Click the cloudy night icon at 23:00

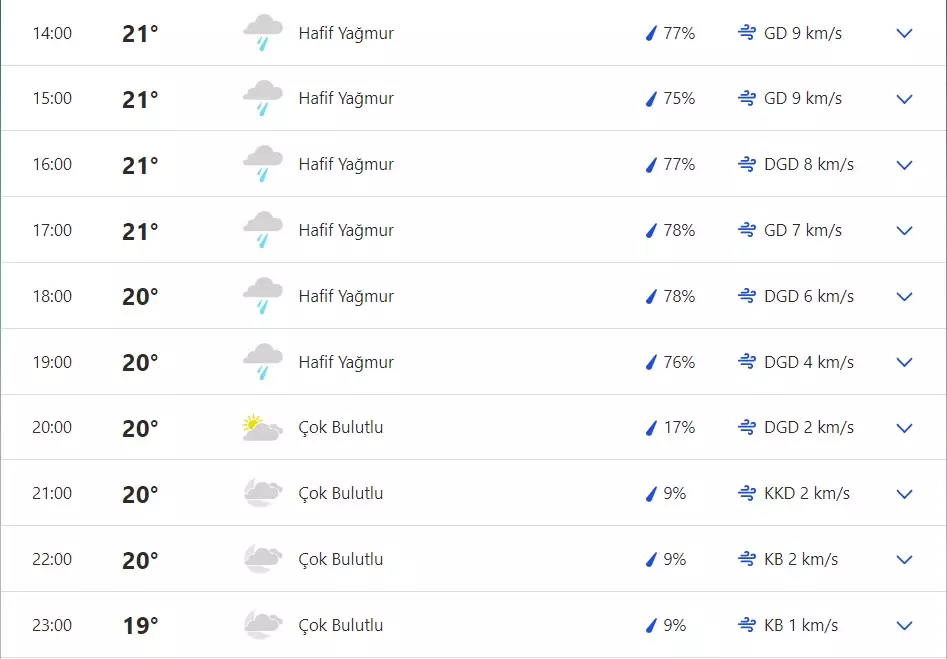tap(263, 626)
